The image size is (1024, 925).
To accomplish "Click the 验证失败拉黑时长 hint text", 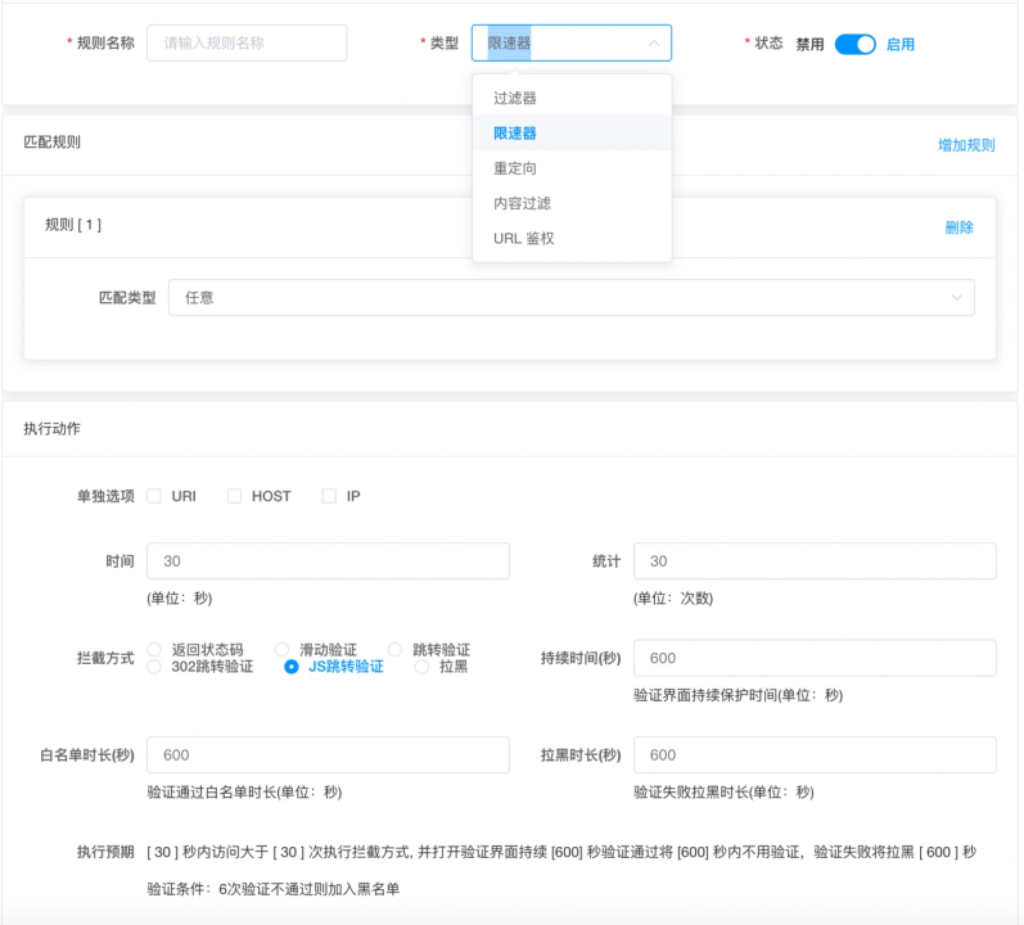I will 724,792.
